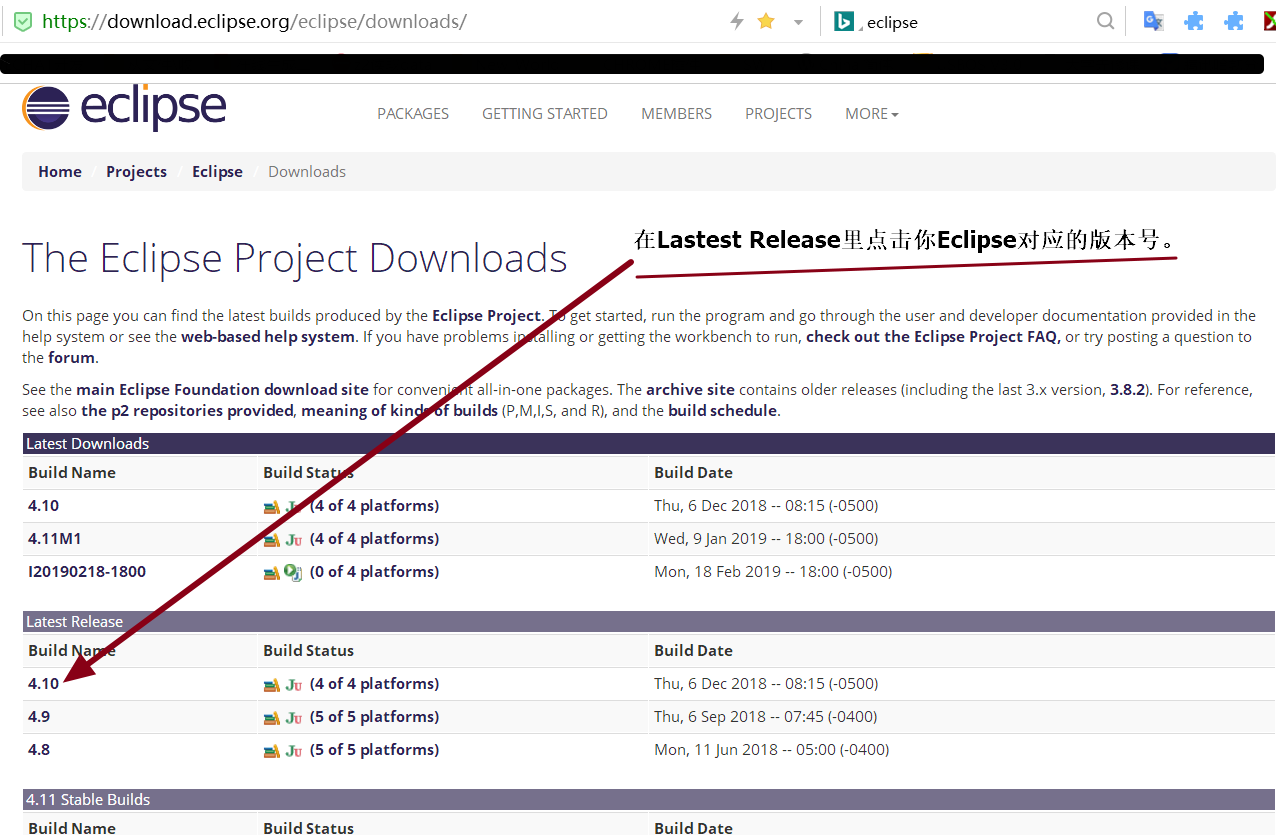The width and height of the screenshot is (1276, 835).
Task: Click the lightning speed-mode icon in address bar
Action: point(737,21)
